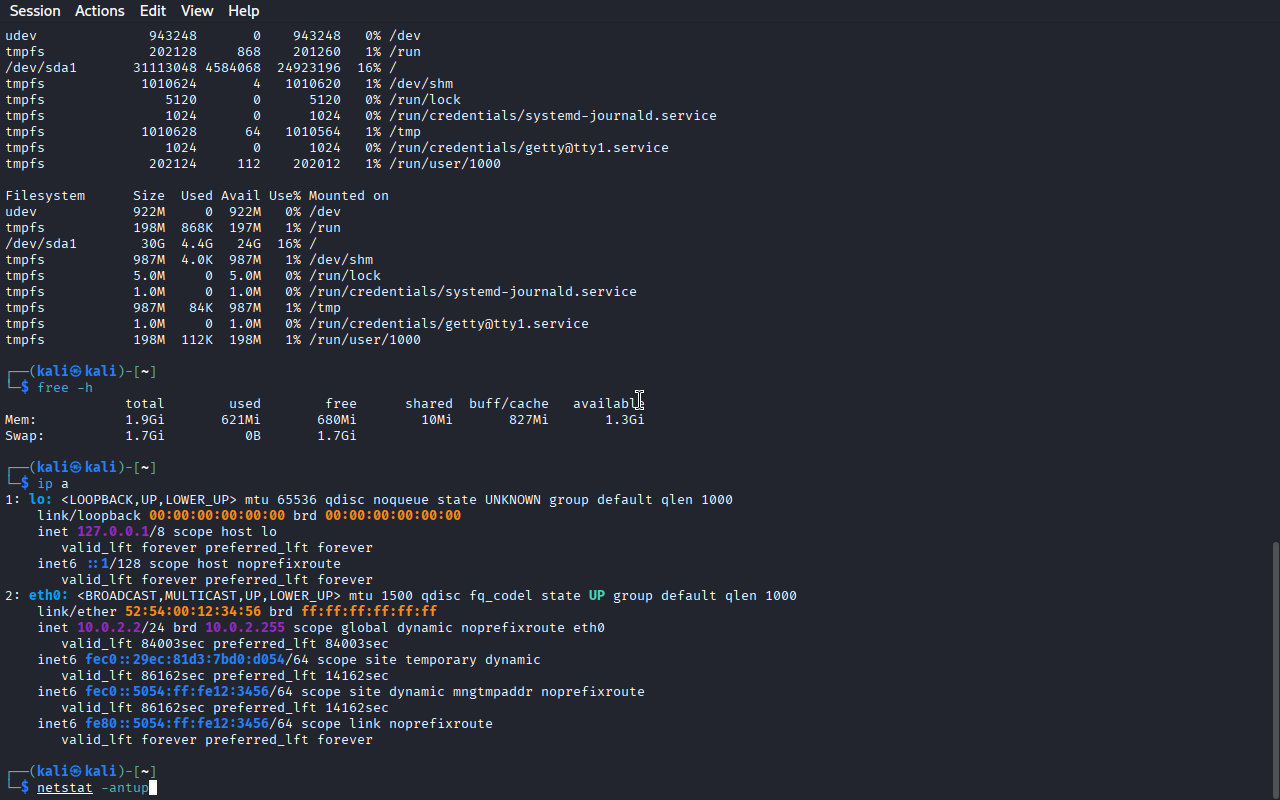Click the 30G size value for /dev/sda1

pos(152,244)
